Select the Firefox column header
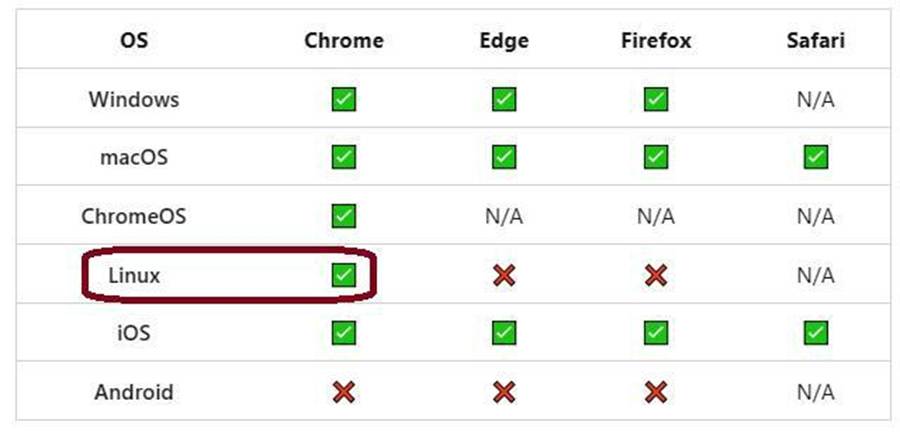 point(655,41)
